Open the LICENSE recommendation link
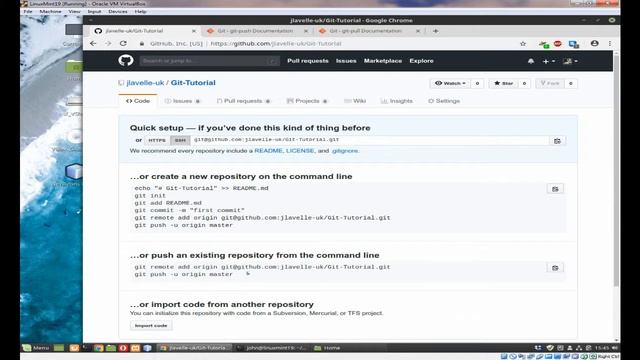Image resolution: width=640 pixels, height=360 pixels. [x=300, y=151]
